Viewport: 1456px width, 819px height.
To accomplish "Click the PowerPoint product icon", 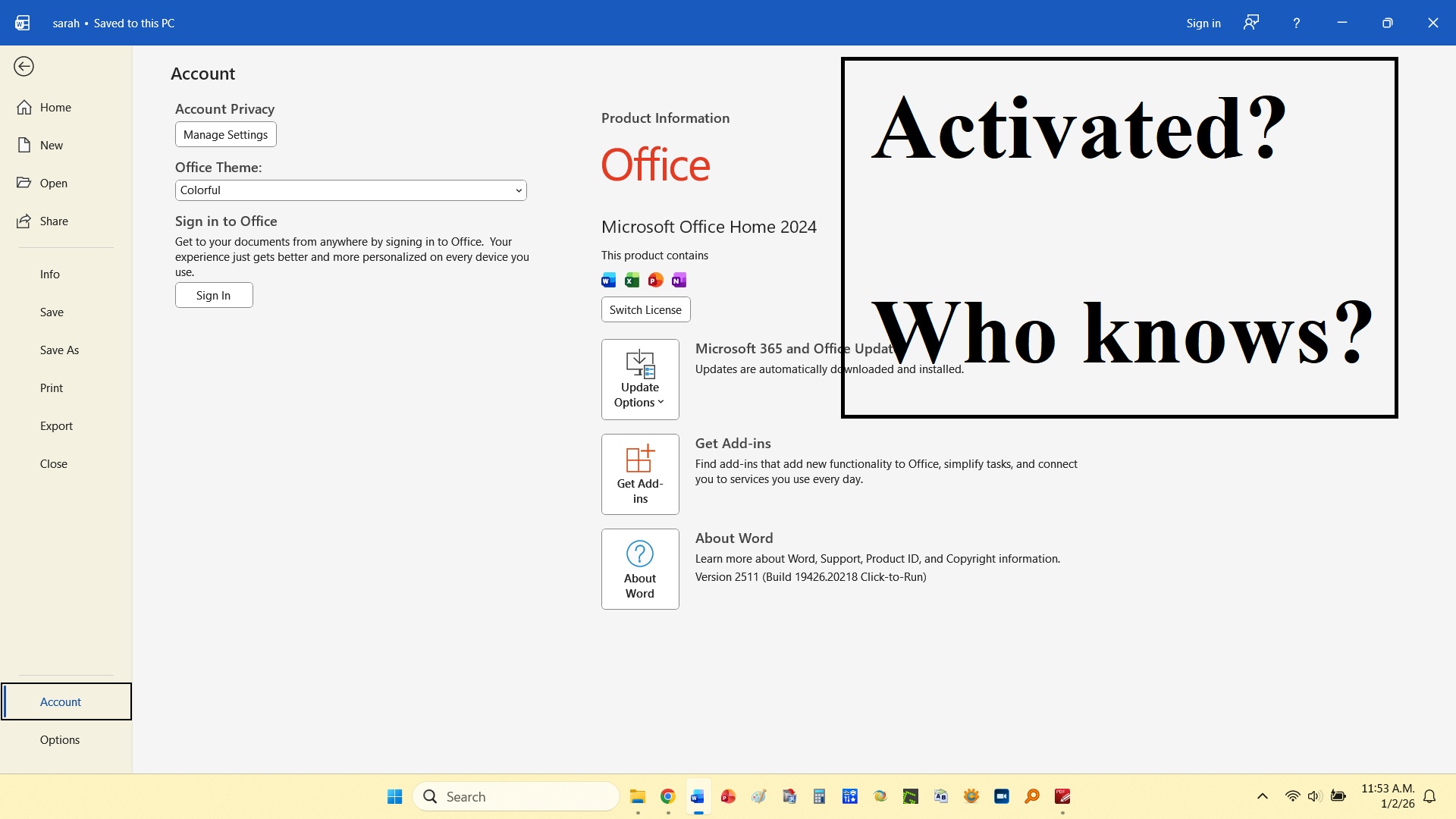I will pos(655,281).
